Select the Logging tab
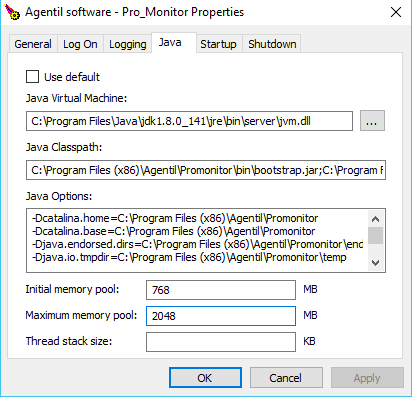The width and height of the screenshot is (412, 397). pos(128,44)
